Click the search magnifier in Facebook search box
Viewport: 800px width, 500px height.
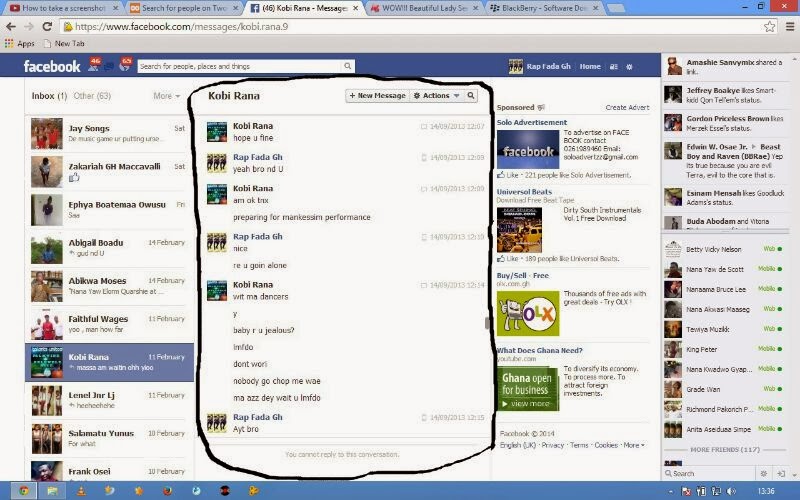347,66
